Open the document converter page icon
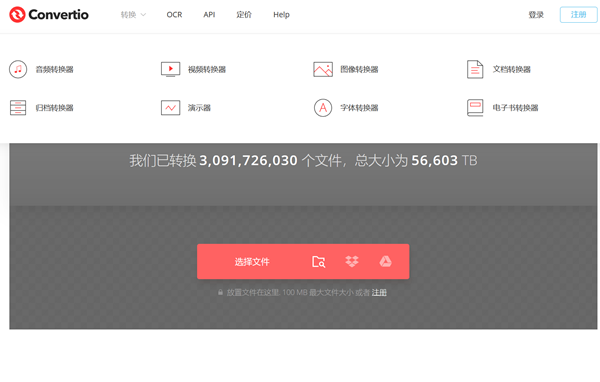Screen dimensions: 600x382 point(475,69)
